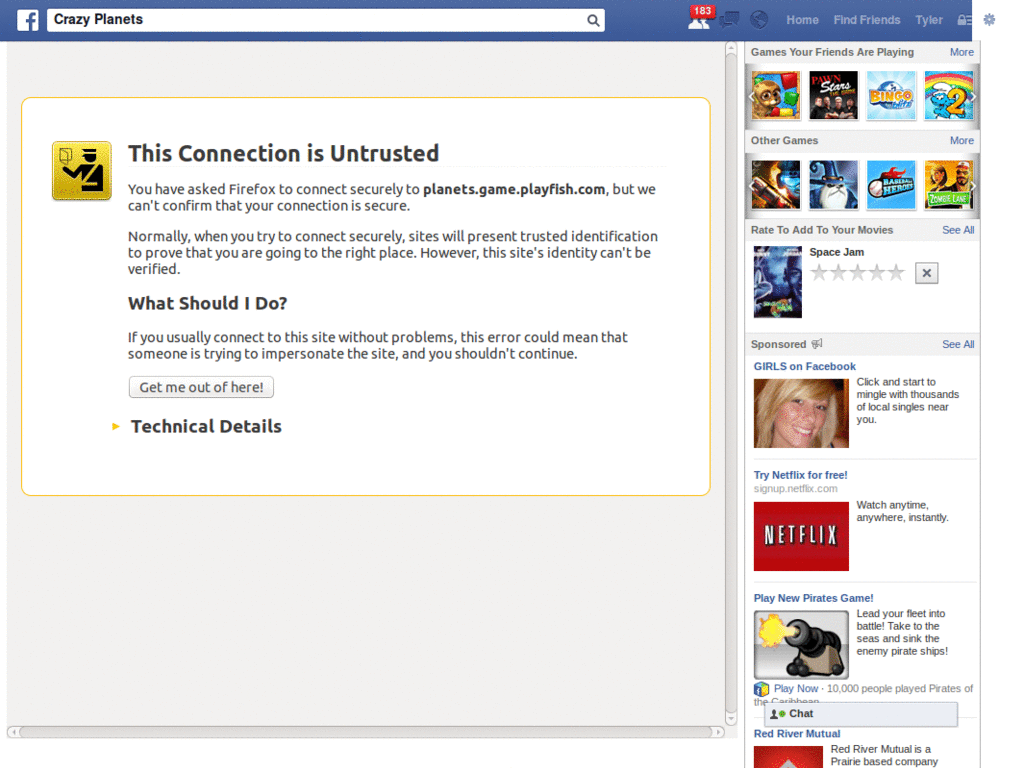Click the Sponsored megaphone icon
The height and width of the screenshot is (768, 1024).
[x=817, y=344]
